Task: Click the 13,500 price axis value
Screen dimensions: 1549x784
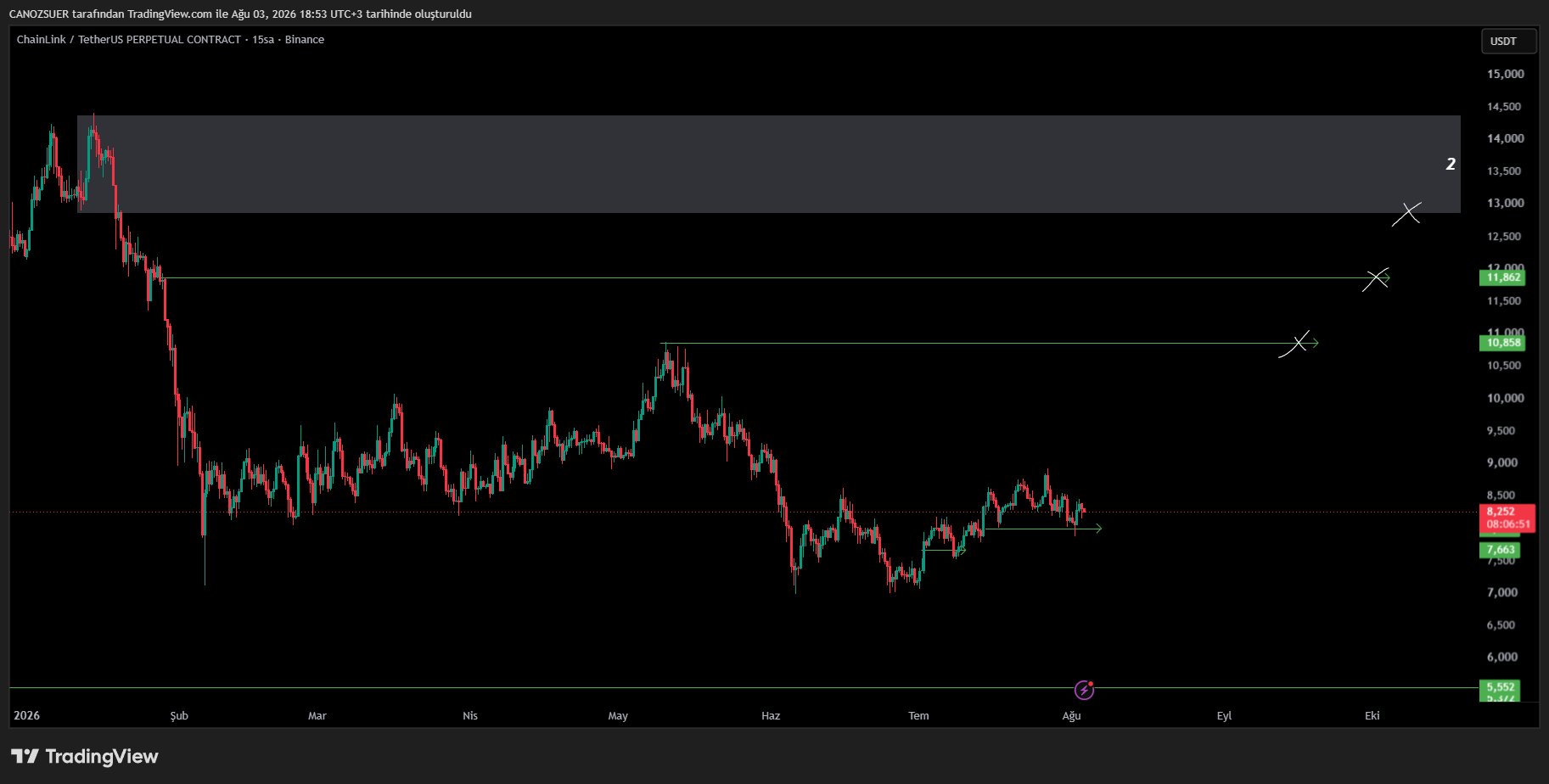Action: 1504,171
